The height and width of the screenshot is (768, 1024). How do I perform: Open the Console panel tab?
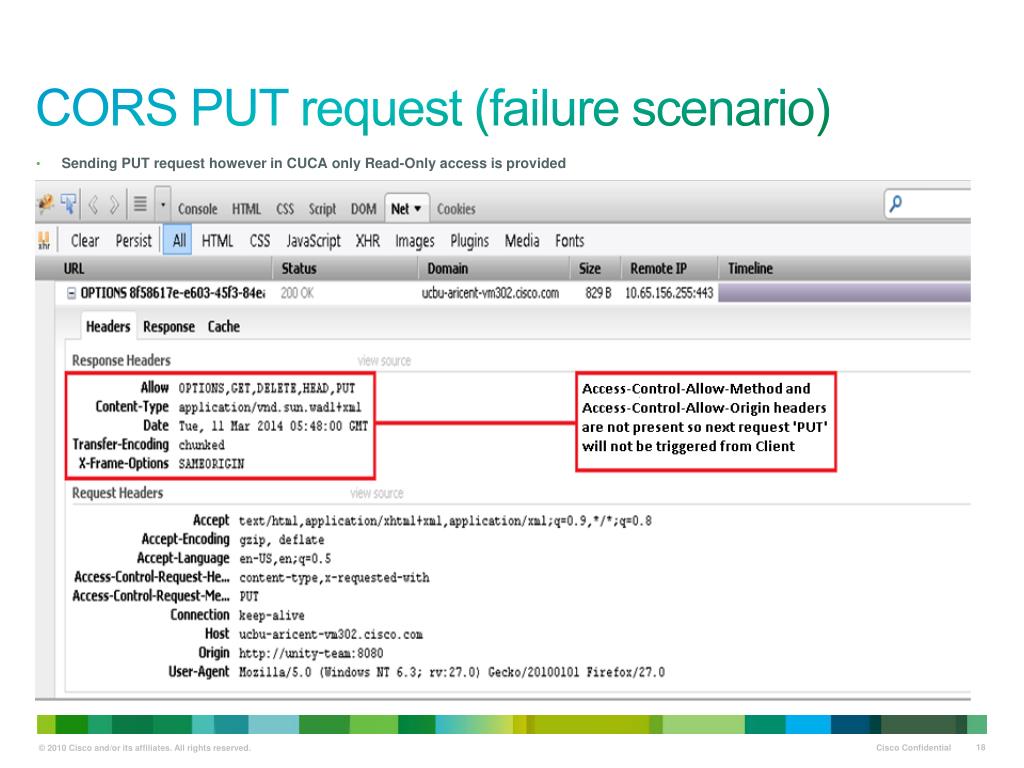point(197,209)
